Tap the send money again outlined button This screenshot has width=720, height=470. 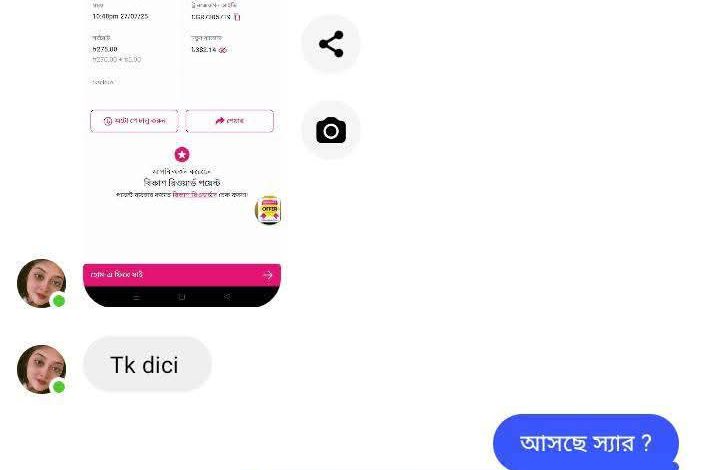tap(134, 121)
